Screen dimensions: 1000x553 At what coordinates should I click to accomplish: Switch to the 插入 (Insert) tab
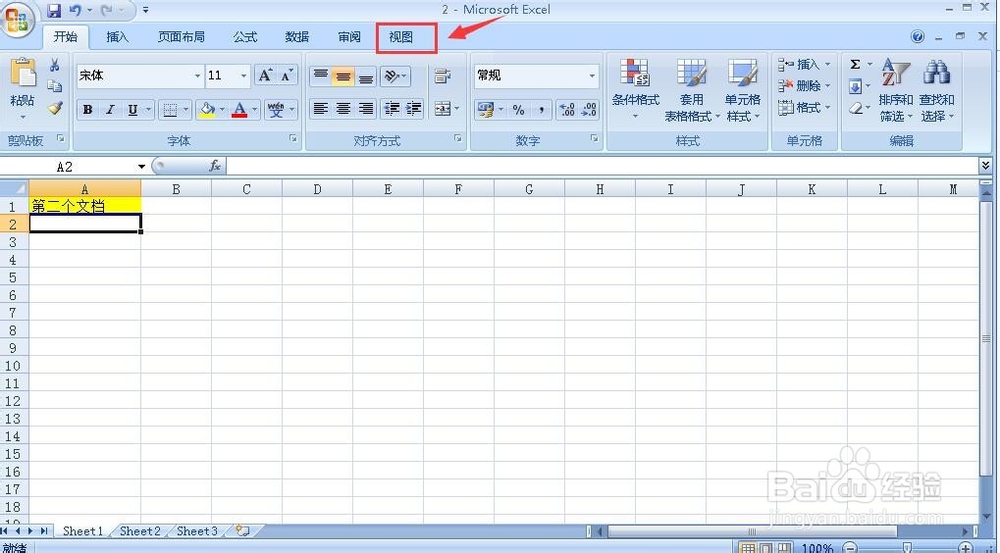click(x=117, y=37)
